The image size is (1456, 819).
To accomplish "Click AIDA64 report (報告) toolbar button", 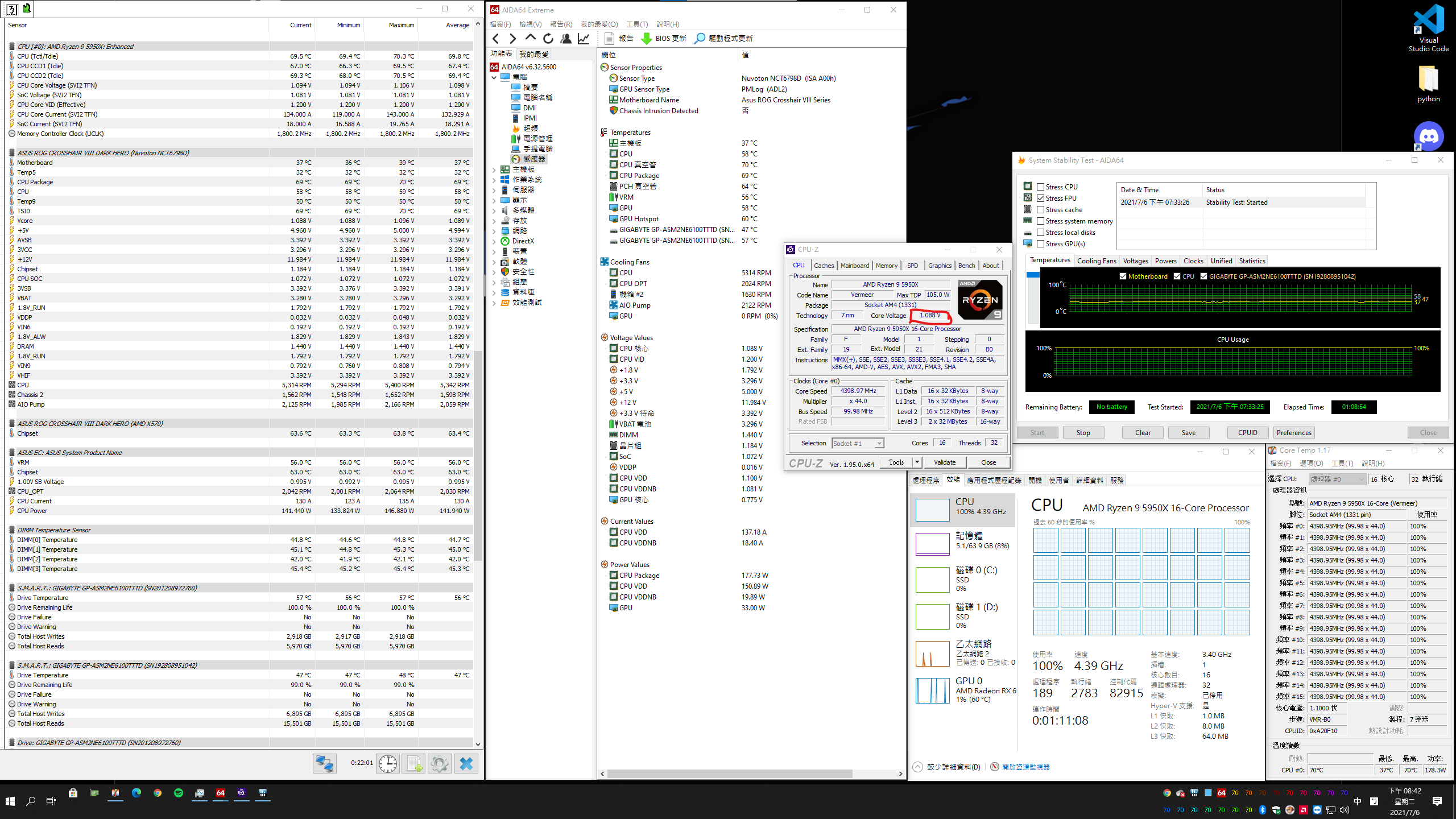I will coord(619,38).
